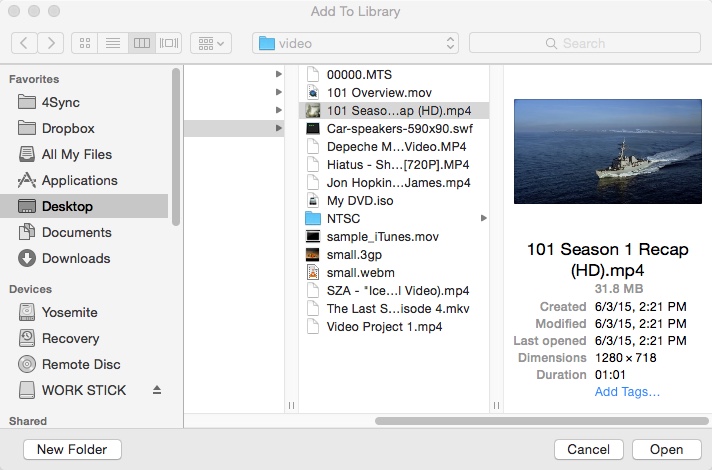Select Desktop in the sidebar

pyautogui.click(x=84, y=206)
